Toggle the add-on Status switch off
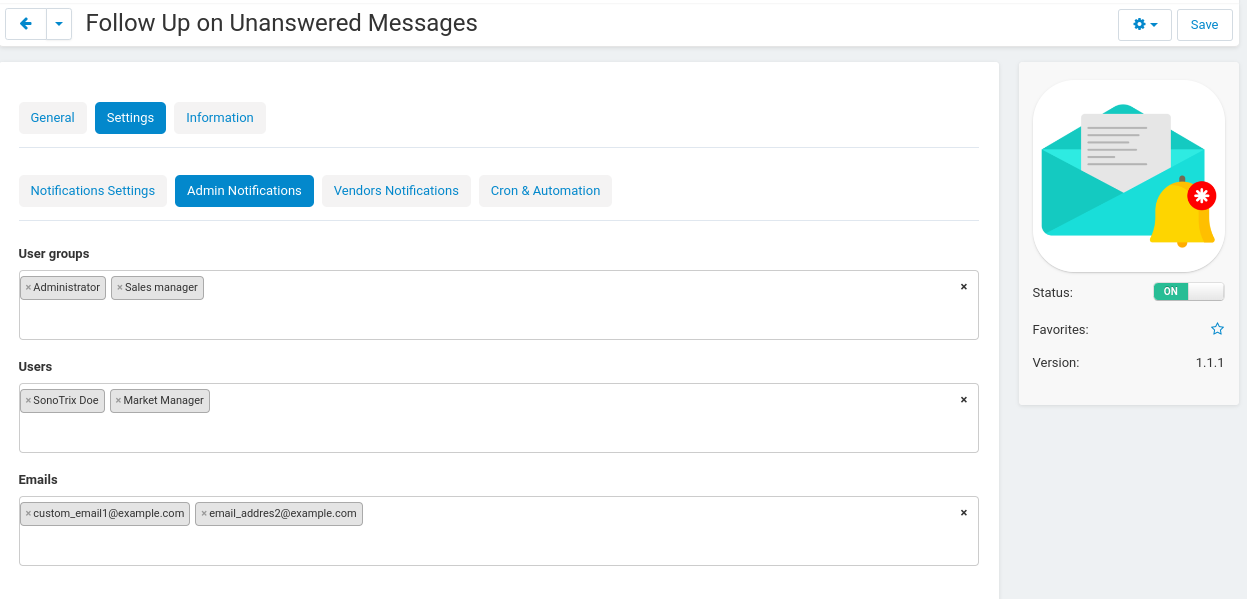This screenshot has width=1247, height=599. 1188,292
